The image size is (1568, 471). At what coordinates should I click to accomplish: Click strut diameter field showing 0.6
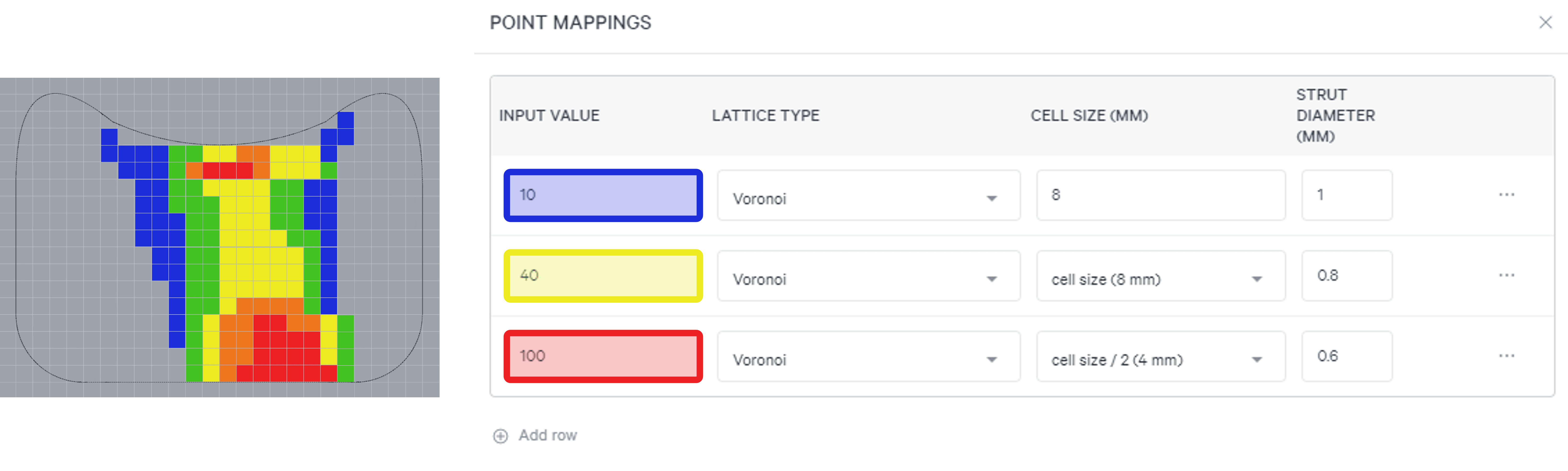pyautogui.click(x=1346, y=357)
